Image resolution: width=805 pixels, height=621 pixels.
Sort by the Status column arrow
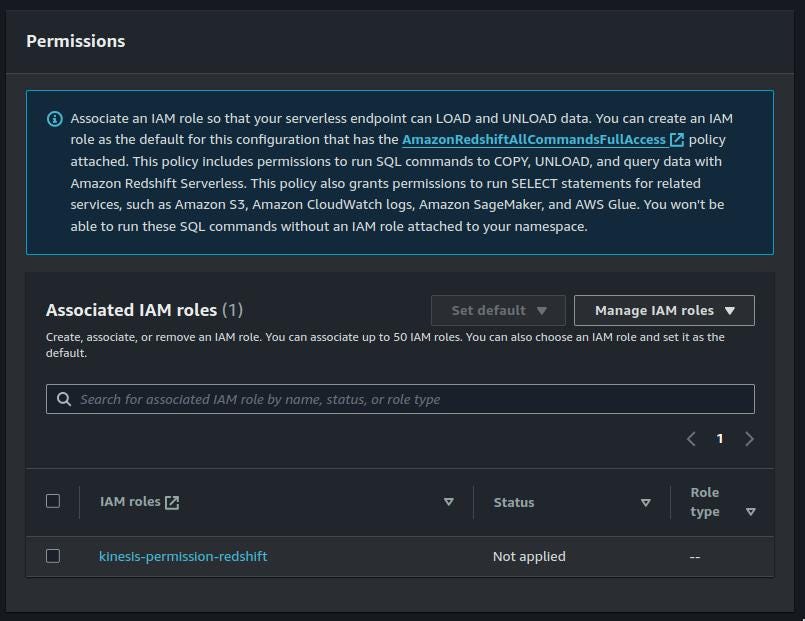646,502
